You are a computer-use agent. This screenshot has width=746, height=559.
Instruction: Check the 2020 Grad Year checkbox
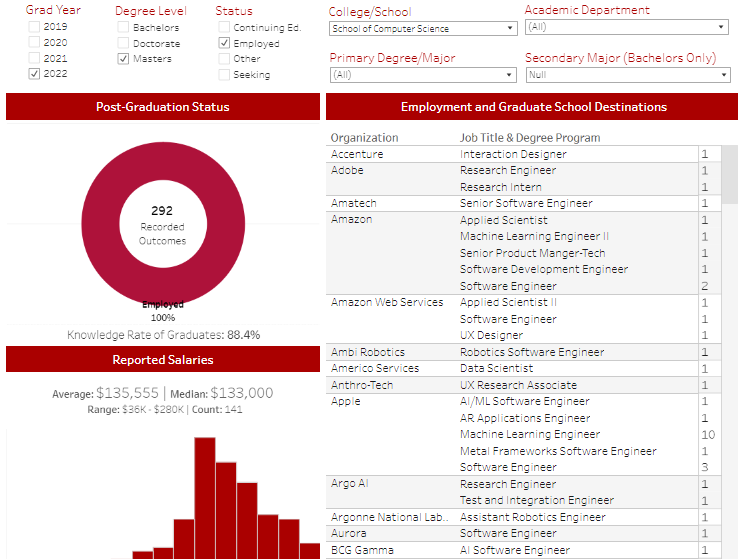coord(34,42)
